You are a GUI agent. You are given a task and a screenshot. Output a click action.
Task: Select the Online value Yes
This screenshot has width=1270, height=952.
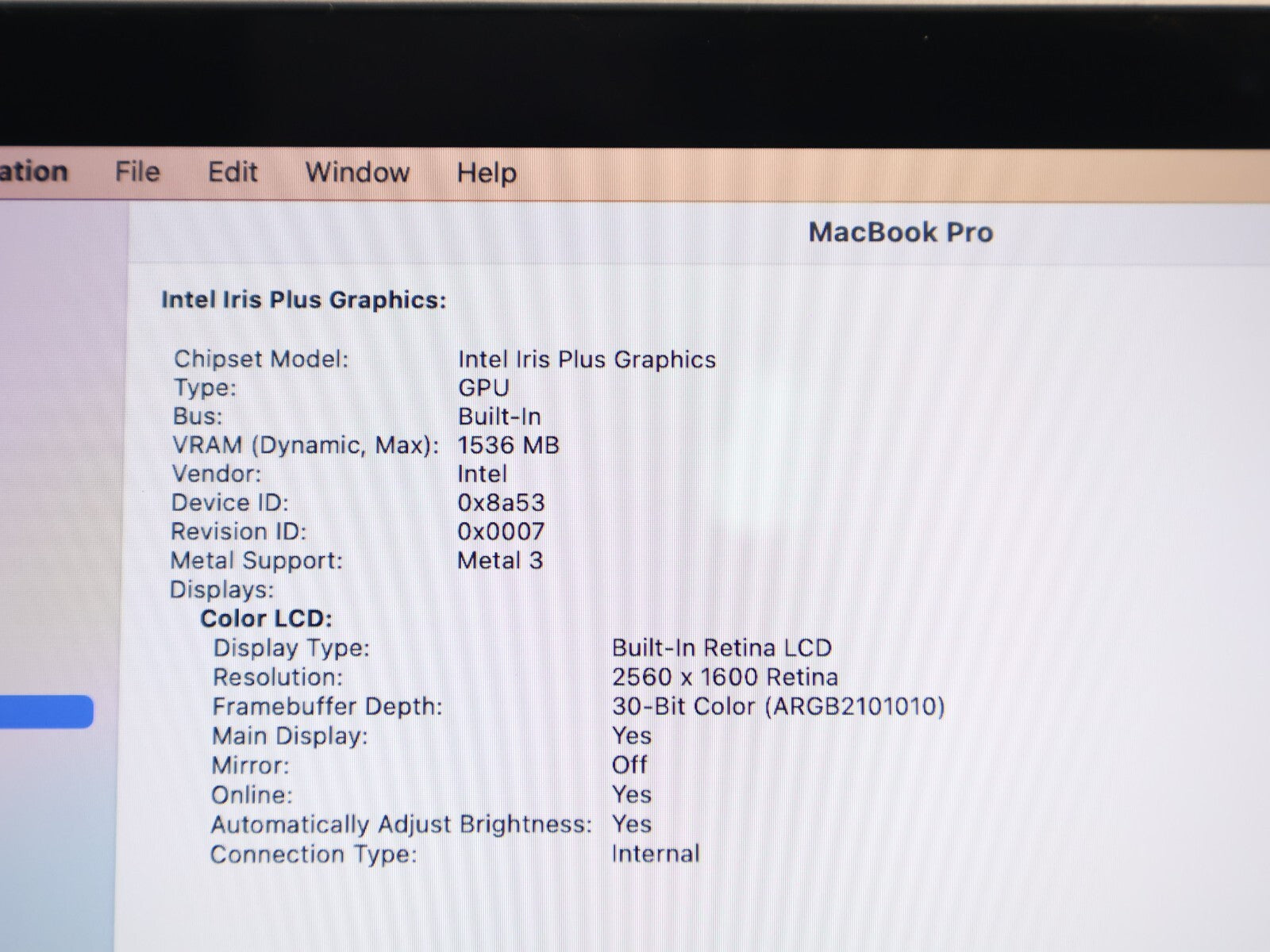click(632, 795)
